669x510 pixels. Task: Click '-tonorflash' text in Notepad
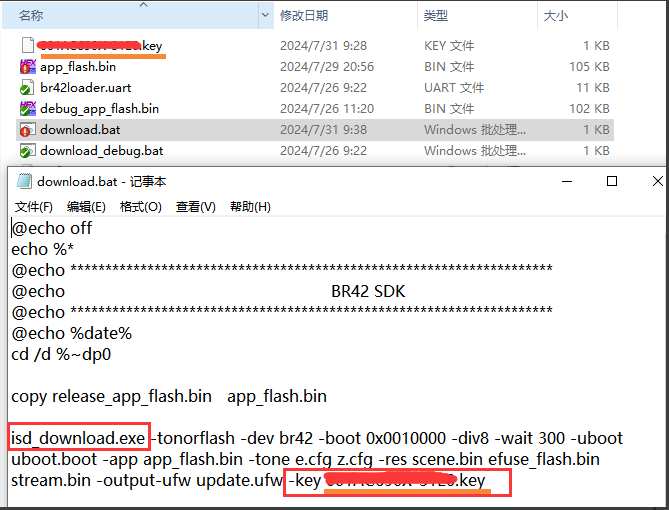click(x=194, y=438)
